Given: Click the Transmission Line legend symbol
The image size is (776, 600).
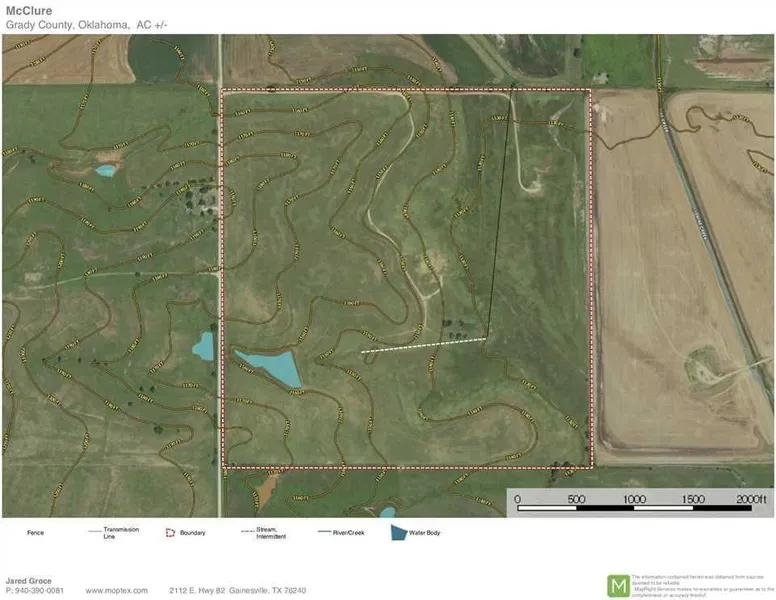Looking at the screenshot, I should (96, 531).
